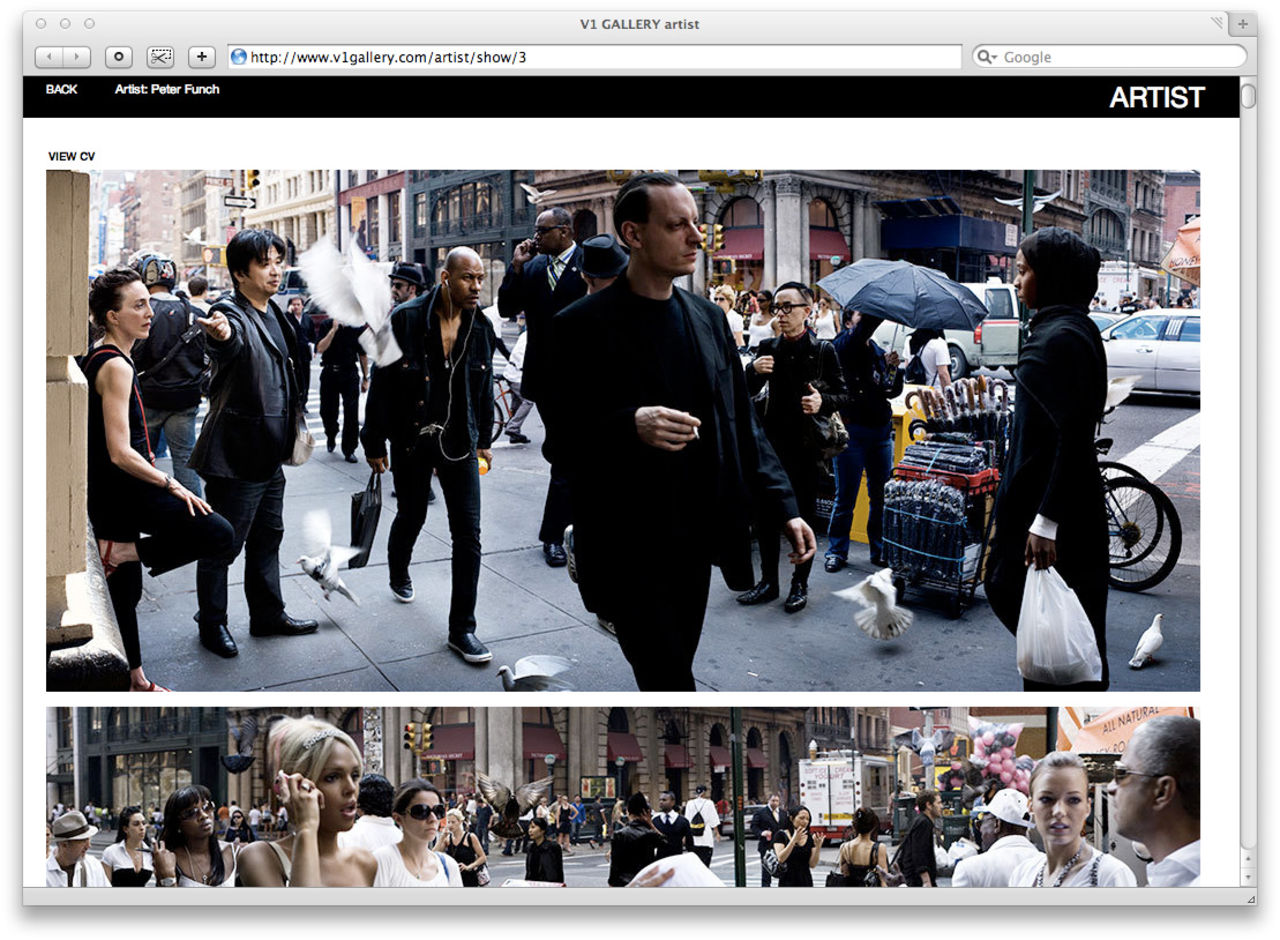Open the second panoramic crowd photograph
This screenshot has height=940, width=1280.
622,796
